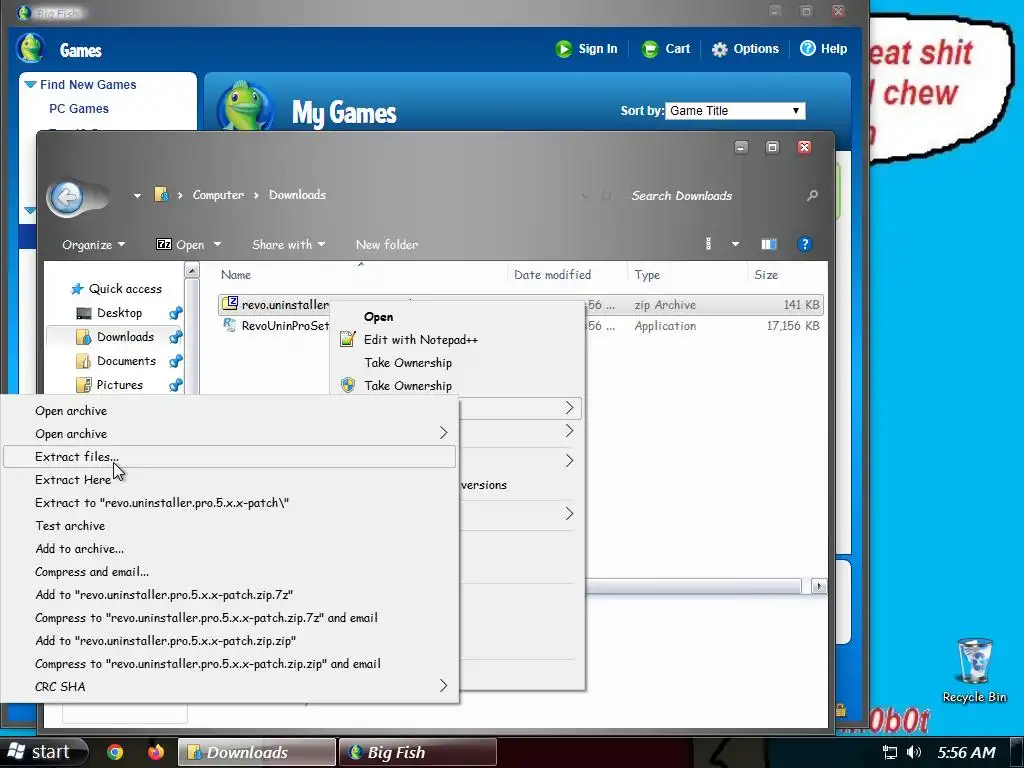Click the RevoUninProSetup application icon
The height and width of the screenshot is (768, 1024).
coord(230,325)
